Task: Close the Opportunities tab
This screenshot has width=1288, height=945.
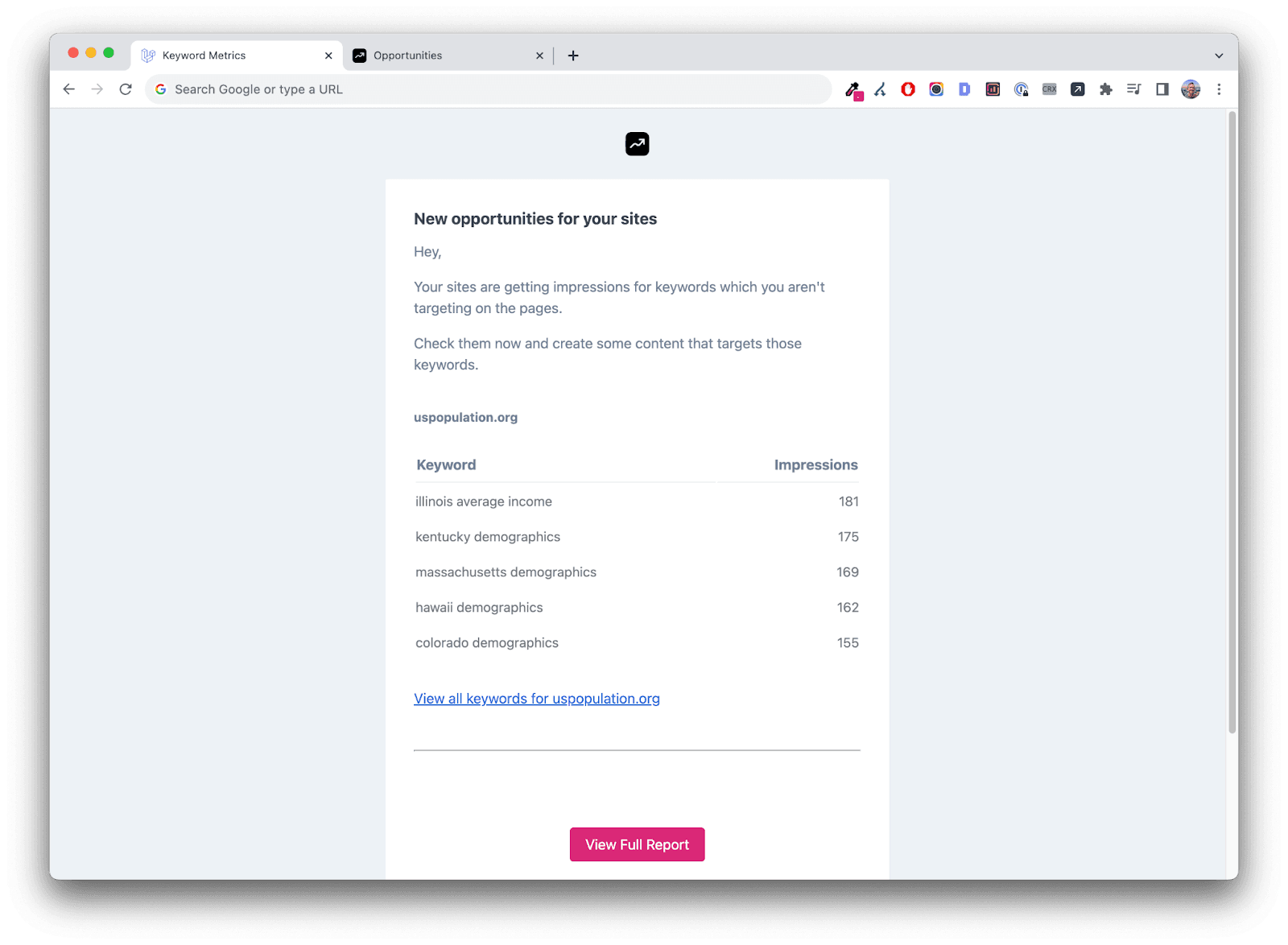Action: [x=539, y=56]
